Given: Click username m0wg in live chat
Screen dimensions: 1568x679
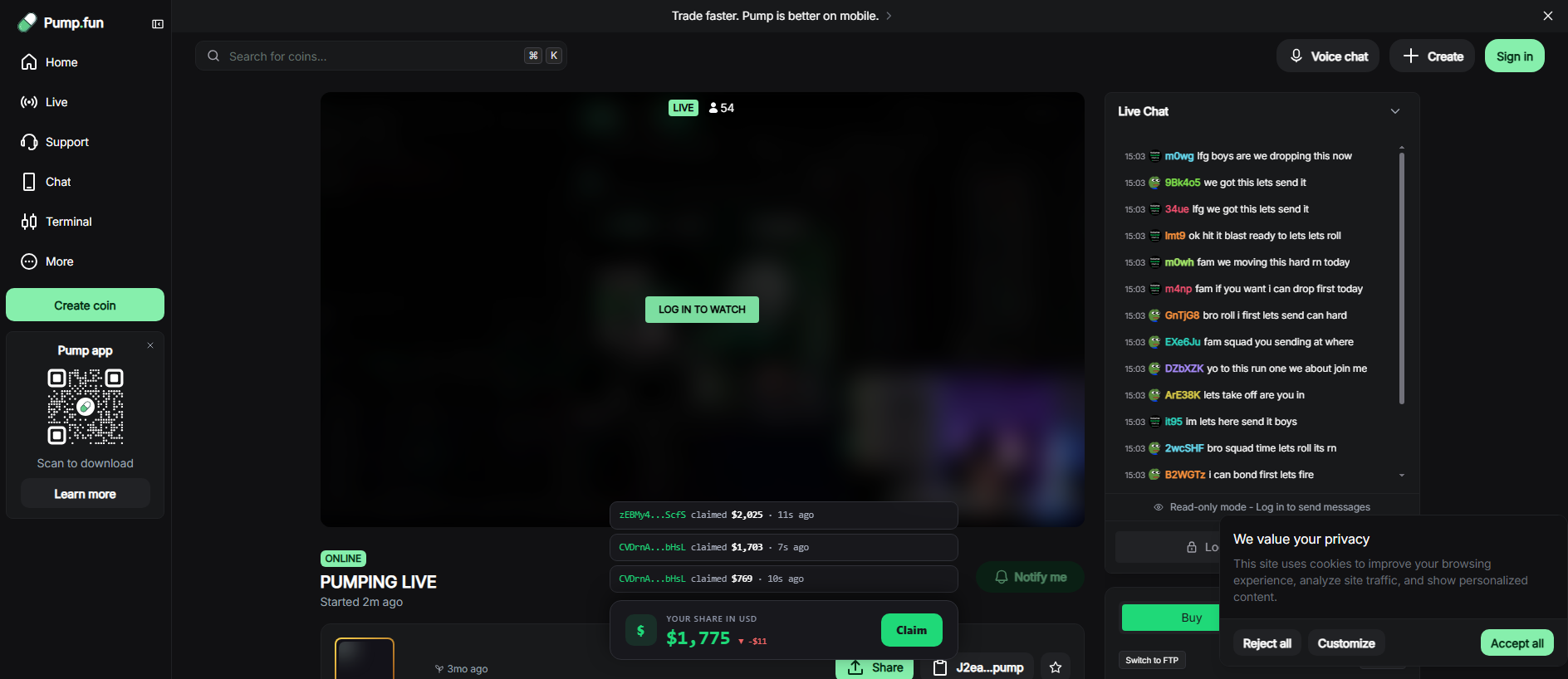Looking at the screenshot, I should pos(1179,156).
